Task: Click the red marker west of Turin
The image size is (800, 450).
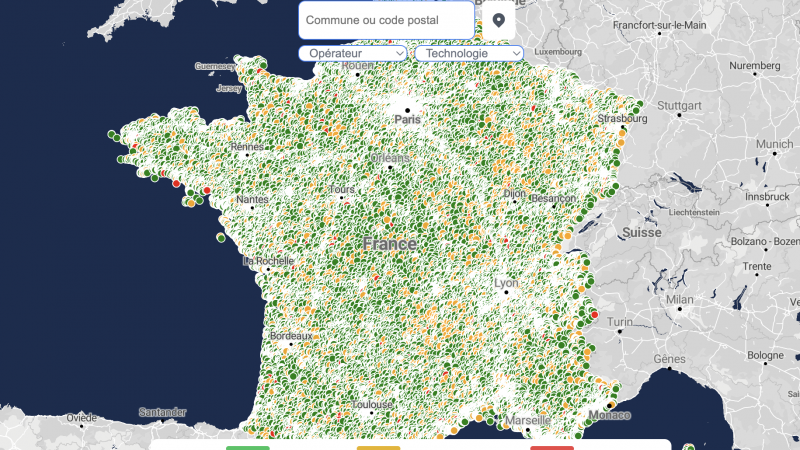Action: pyautogui.click(x=595, y=315)
